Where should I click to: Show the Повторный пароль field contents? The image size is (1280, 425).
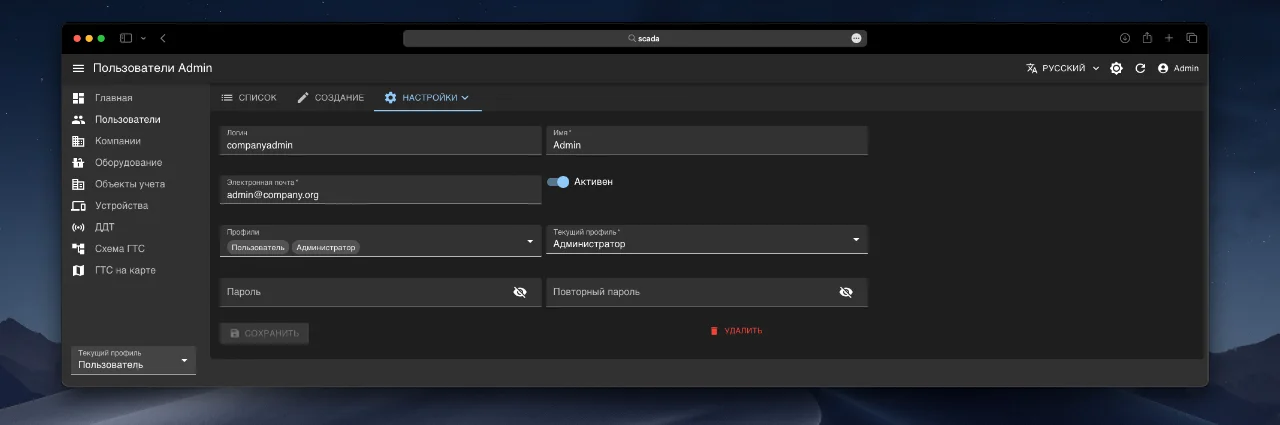846,292
